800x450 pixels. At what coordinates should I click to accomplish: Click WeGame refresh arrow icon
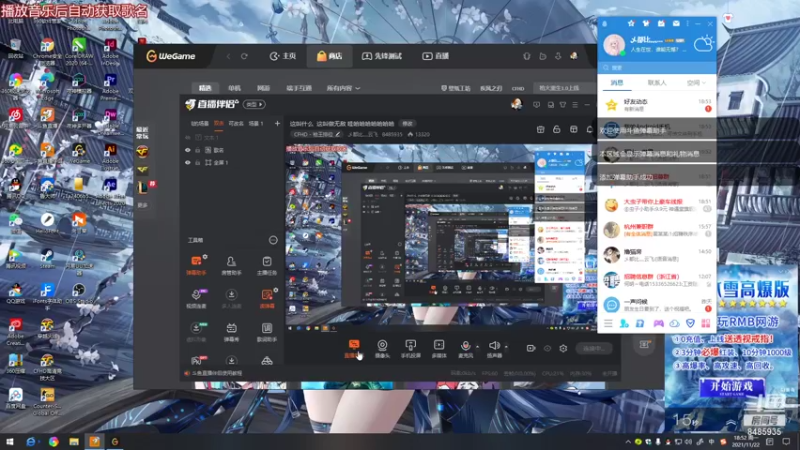[x=244, y=56]
